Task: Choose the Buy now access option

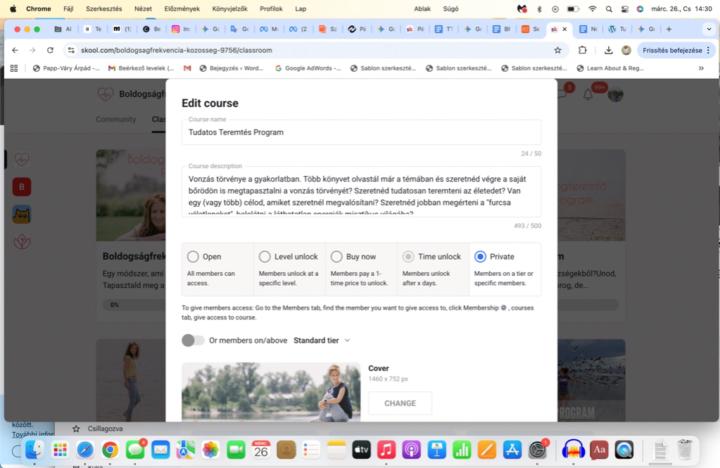Action: click(336, 256)
